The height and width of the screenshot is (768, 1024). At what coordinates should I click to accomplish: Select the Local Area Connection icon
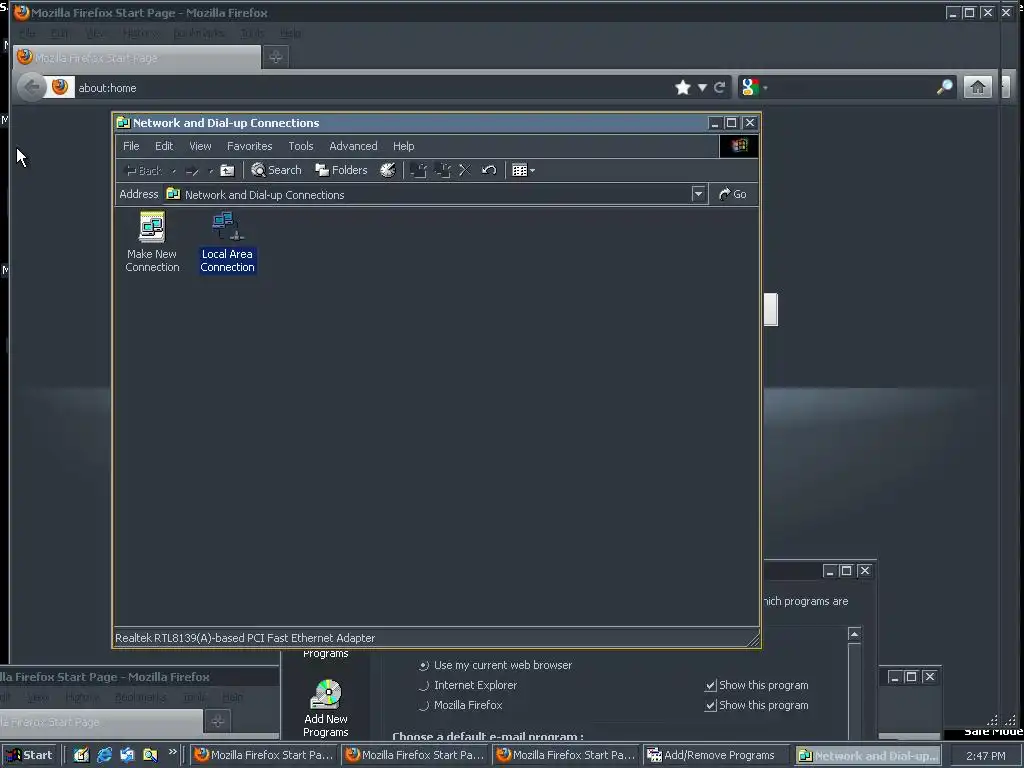227,242
